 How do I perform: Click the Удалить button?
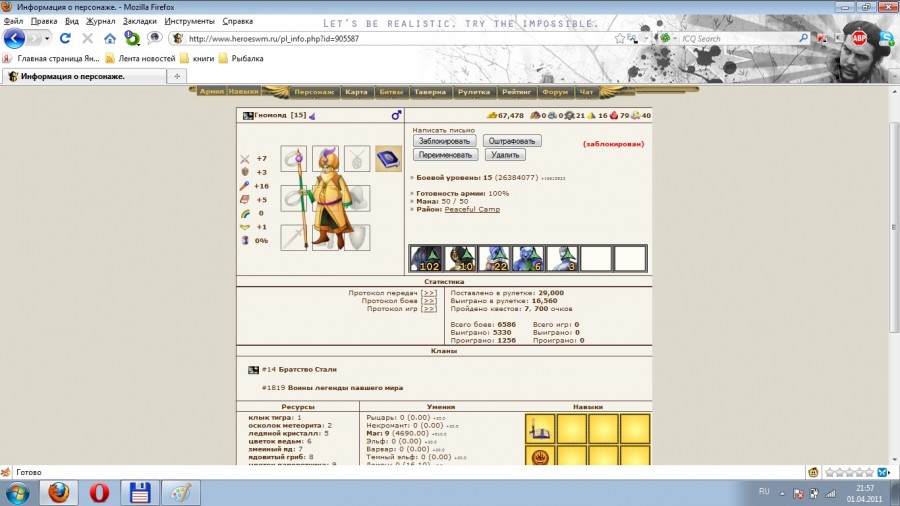coord(505,155)
